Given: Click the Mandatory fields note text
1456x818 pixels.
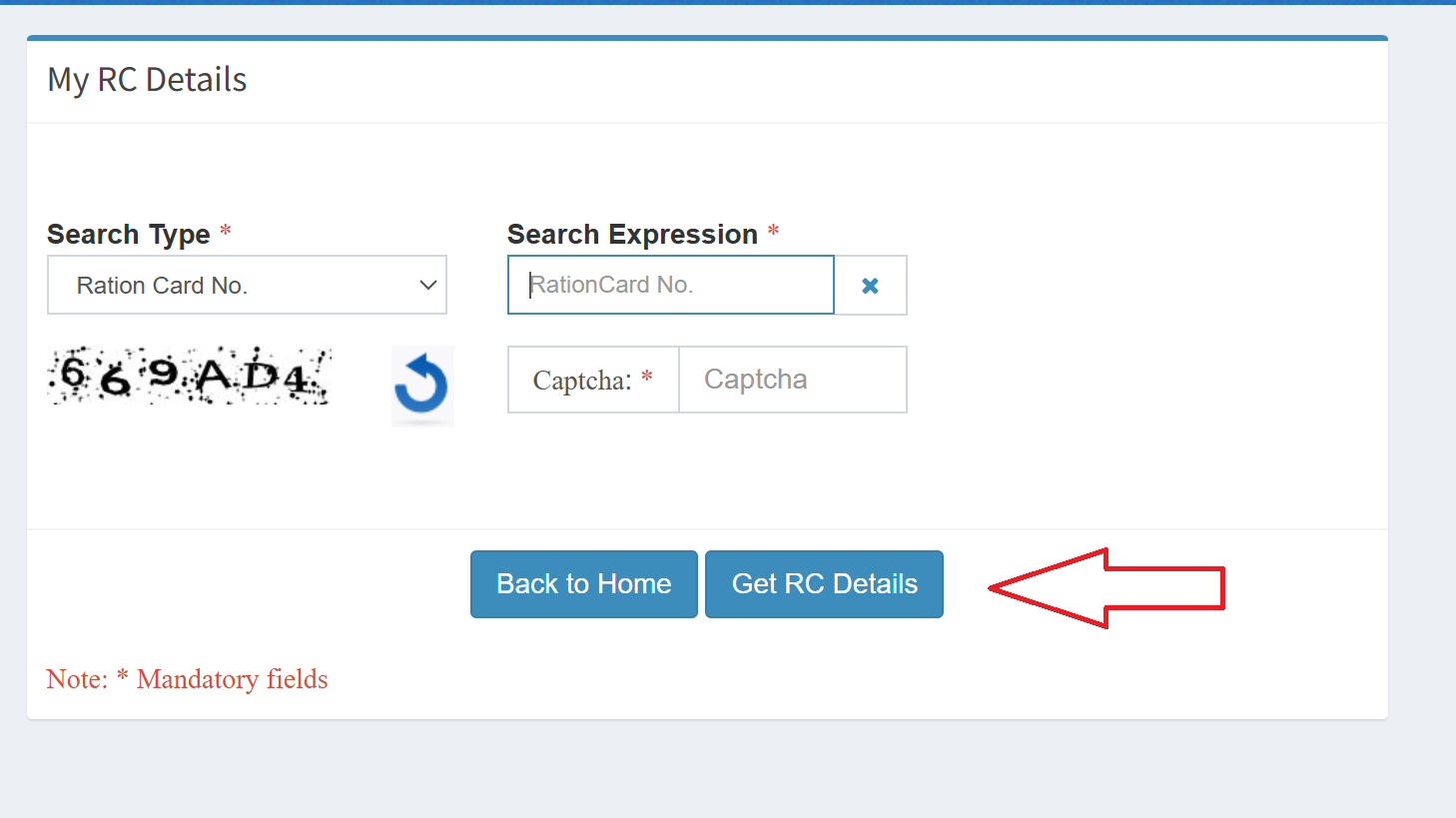Looking at the screenshot, I should (232, 679).
